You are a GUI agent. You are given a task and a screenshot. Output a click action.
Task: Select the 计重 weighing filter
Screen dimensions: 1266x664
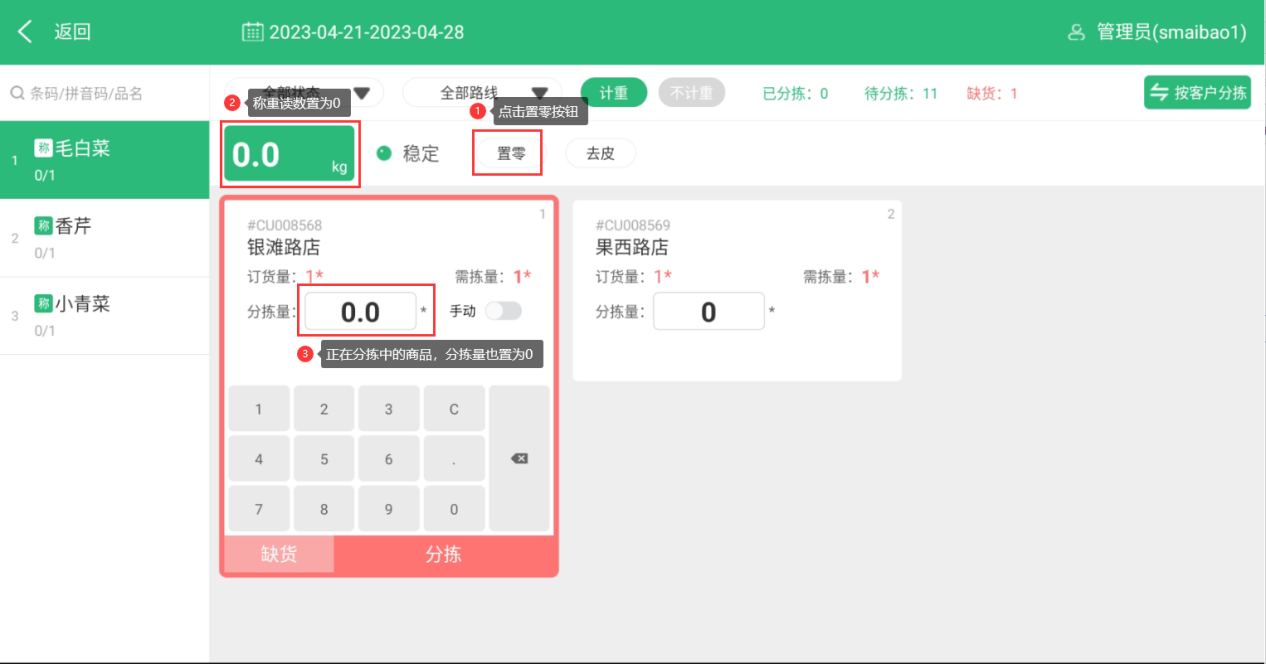pyautogui.click(x=614, y=93)
